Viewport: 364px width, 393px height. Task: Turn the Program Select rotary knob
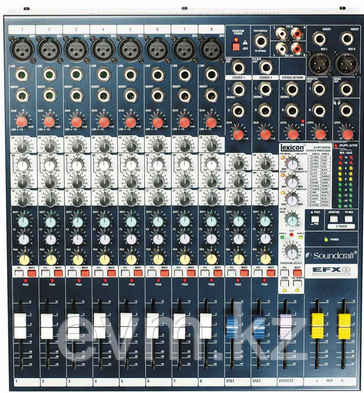tap(291, 252)
